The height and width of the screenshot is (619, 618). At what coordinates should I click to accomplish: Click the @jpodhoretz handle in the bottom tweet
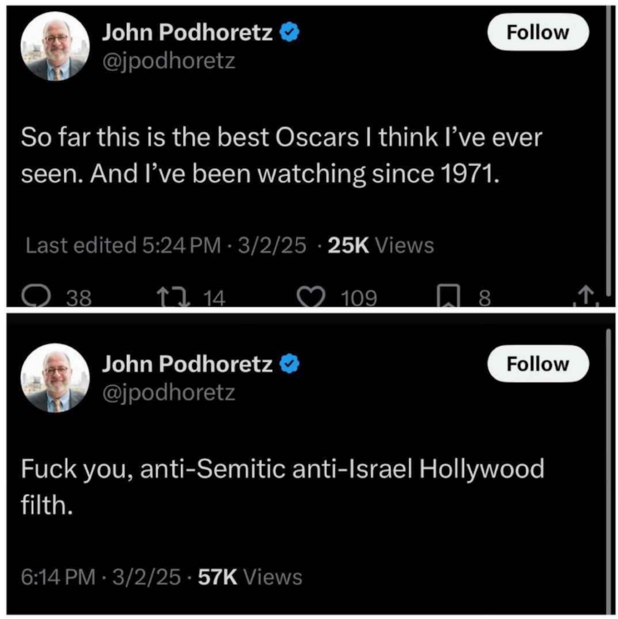point(168,392)
